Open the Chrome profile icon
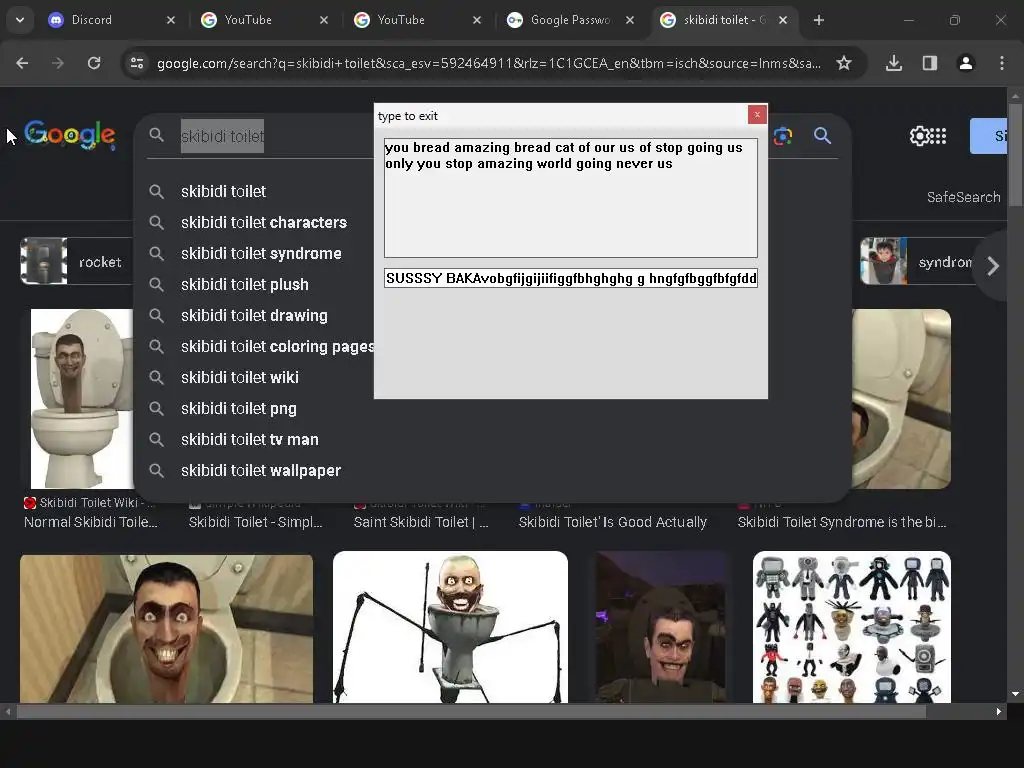The image size is (1024, 768). click(966, 63)
